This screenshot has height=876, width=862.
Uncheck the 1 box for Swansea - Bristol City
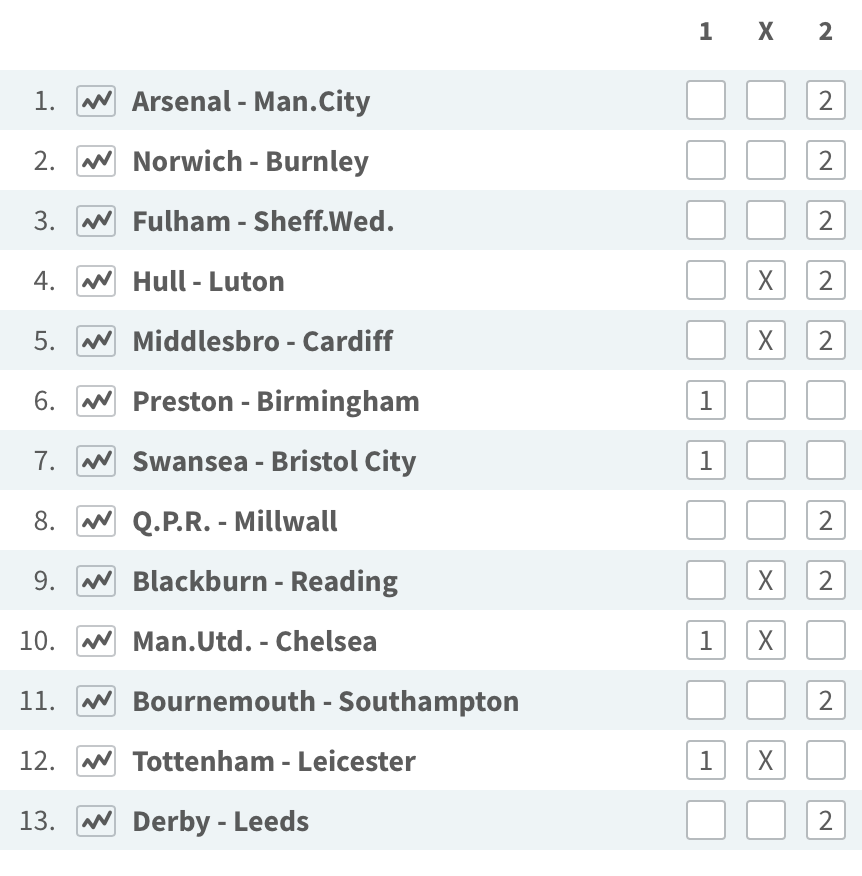706,460
